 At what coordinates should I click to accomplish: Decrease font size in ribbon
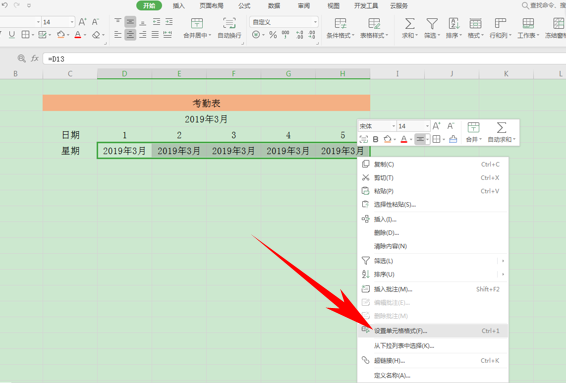click(95, 22)
